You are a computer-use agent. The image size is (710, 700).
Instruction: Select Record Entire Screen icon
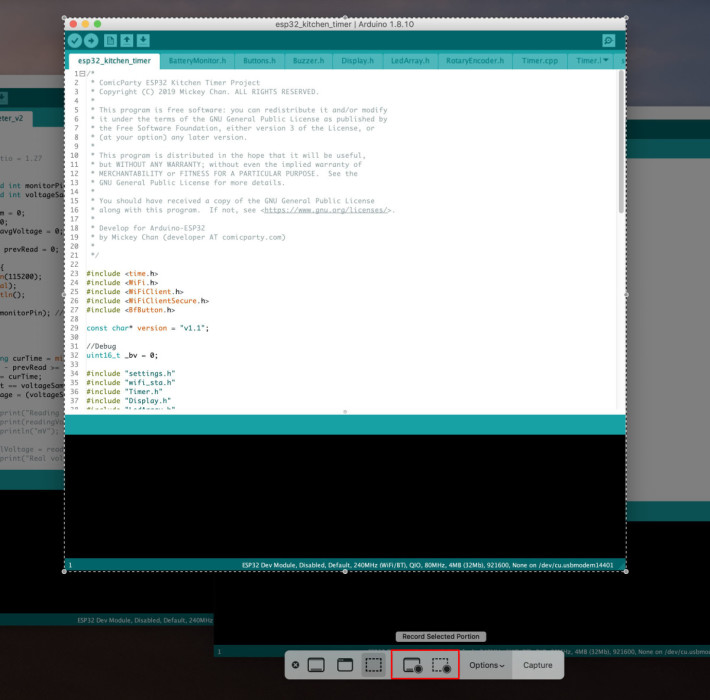[x=413, y=666]
